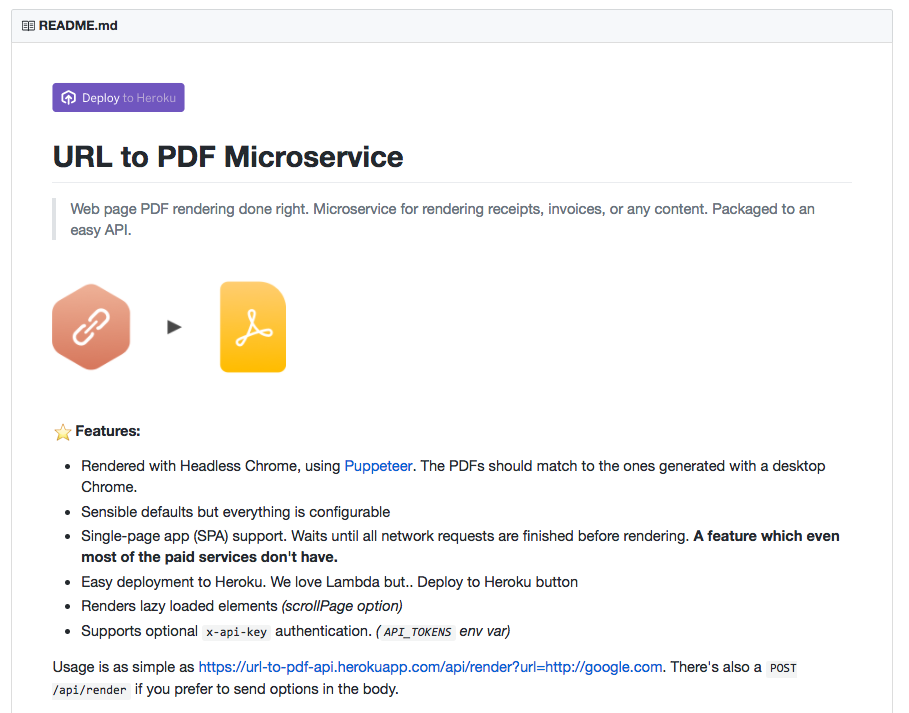Click the Heroku logo inside the deploy badge
Image resolution: width=909 pixels, height=713 pixels.
(x=68, y=97)
